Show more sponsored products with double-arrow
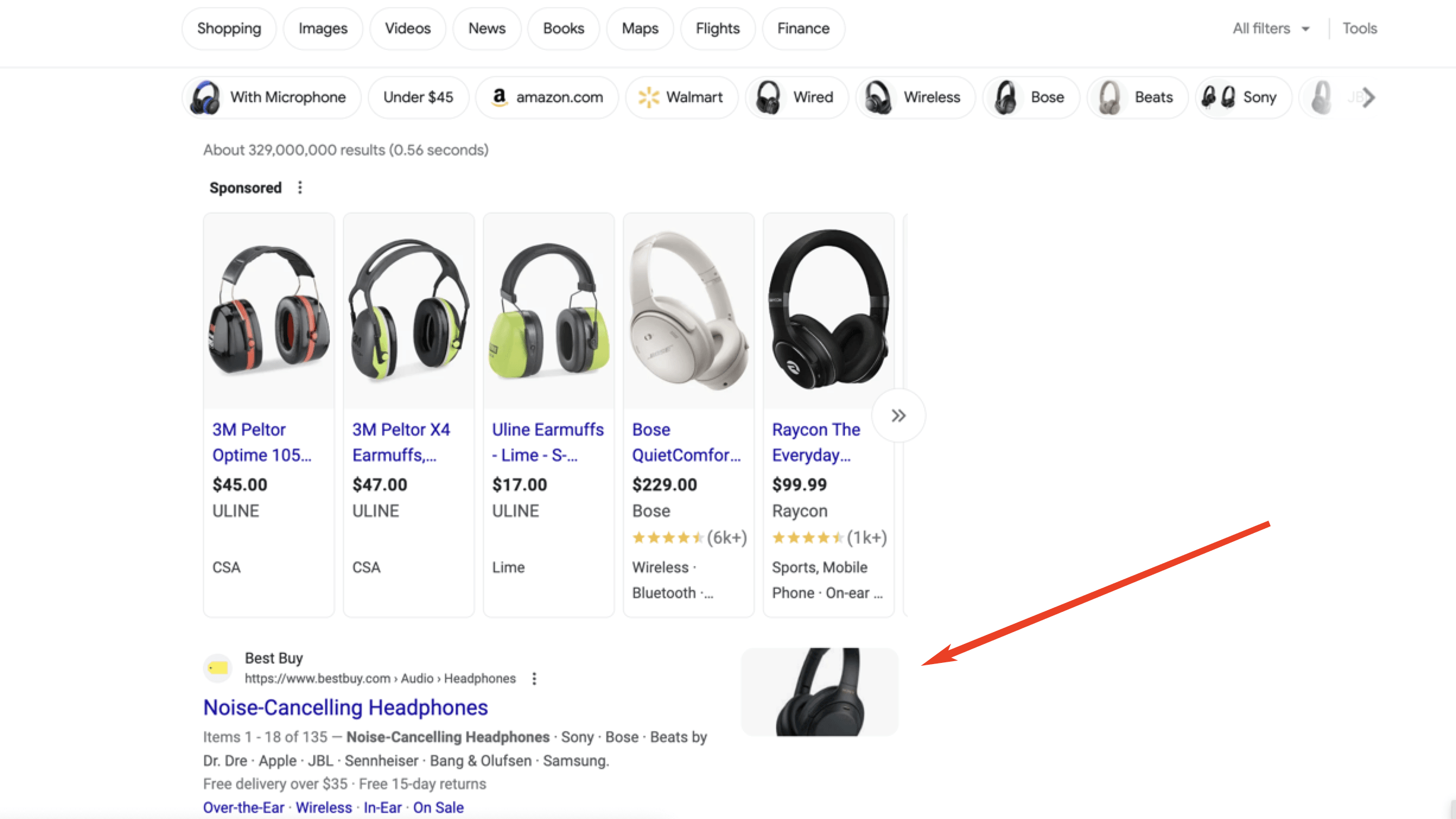Screen dimensions: 1456x819 pyautogui.click(x=898, y=415)
